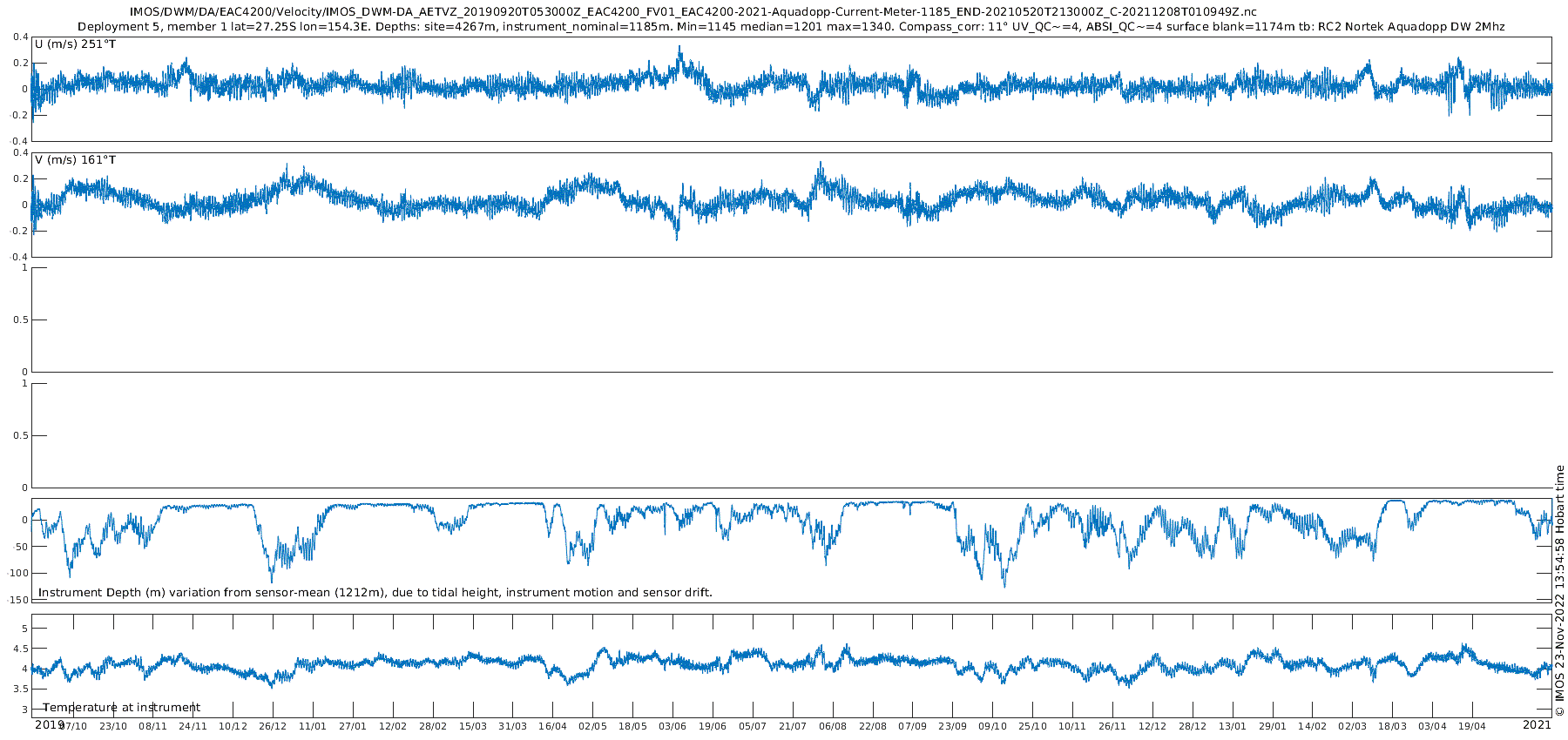Select the '28/02' date tick label

click(433, 726)
